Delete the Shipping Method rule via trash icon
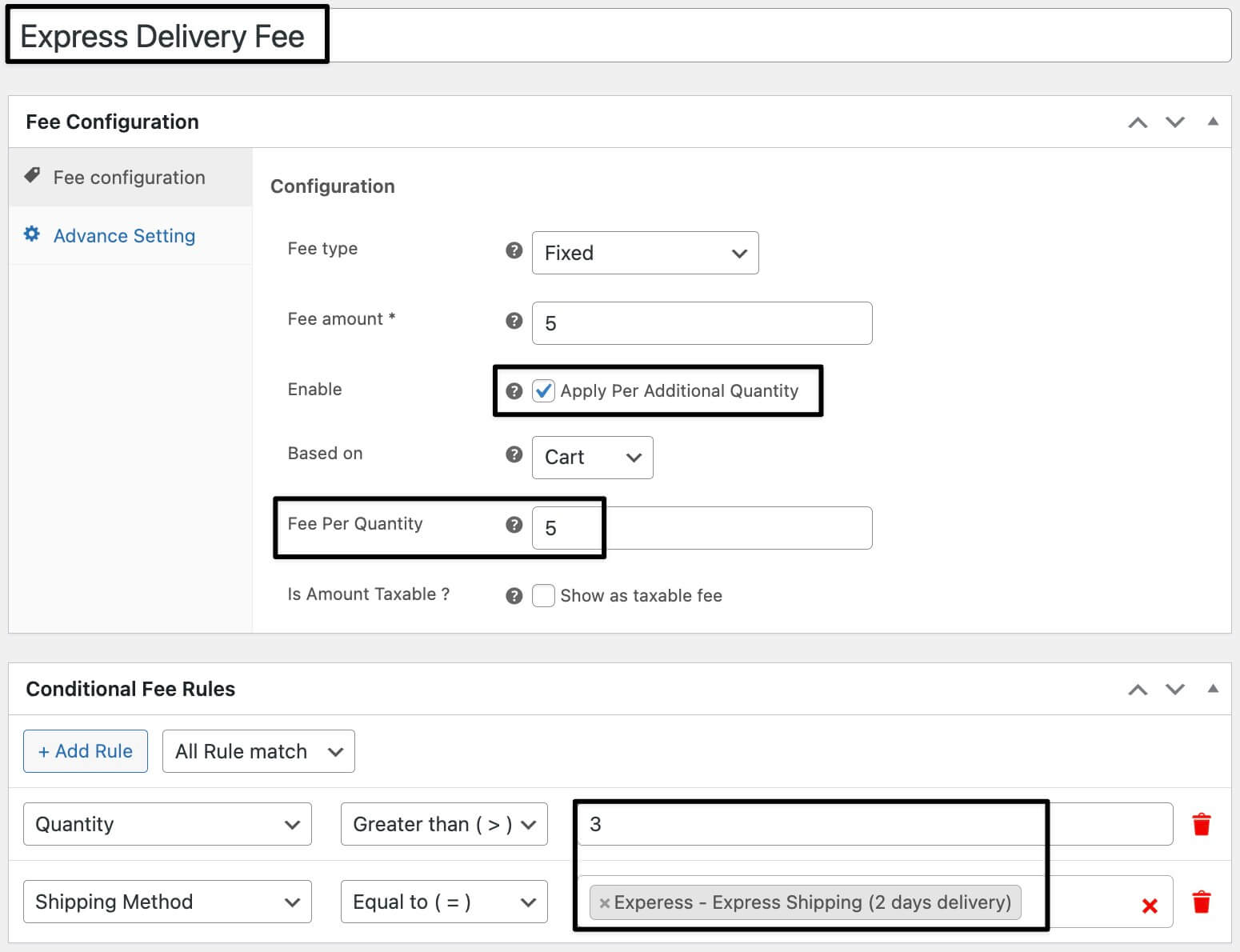Image resolution: width=1240 pixels, height=952 pixels. [1202, 902]
